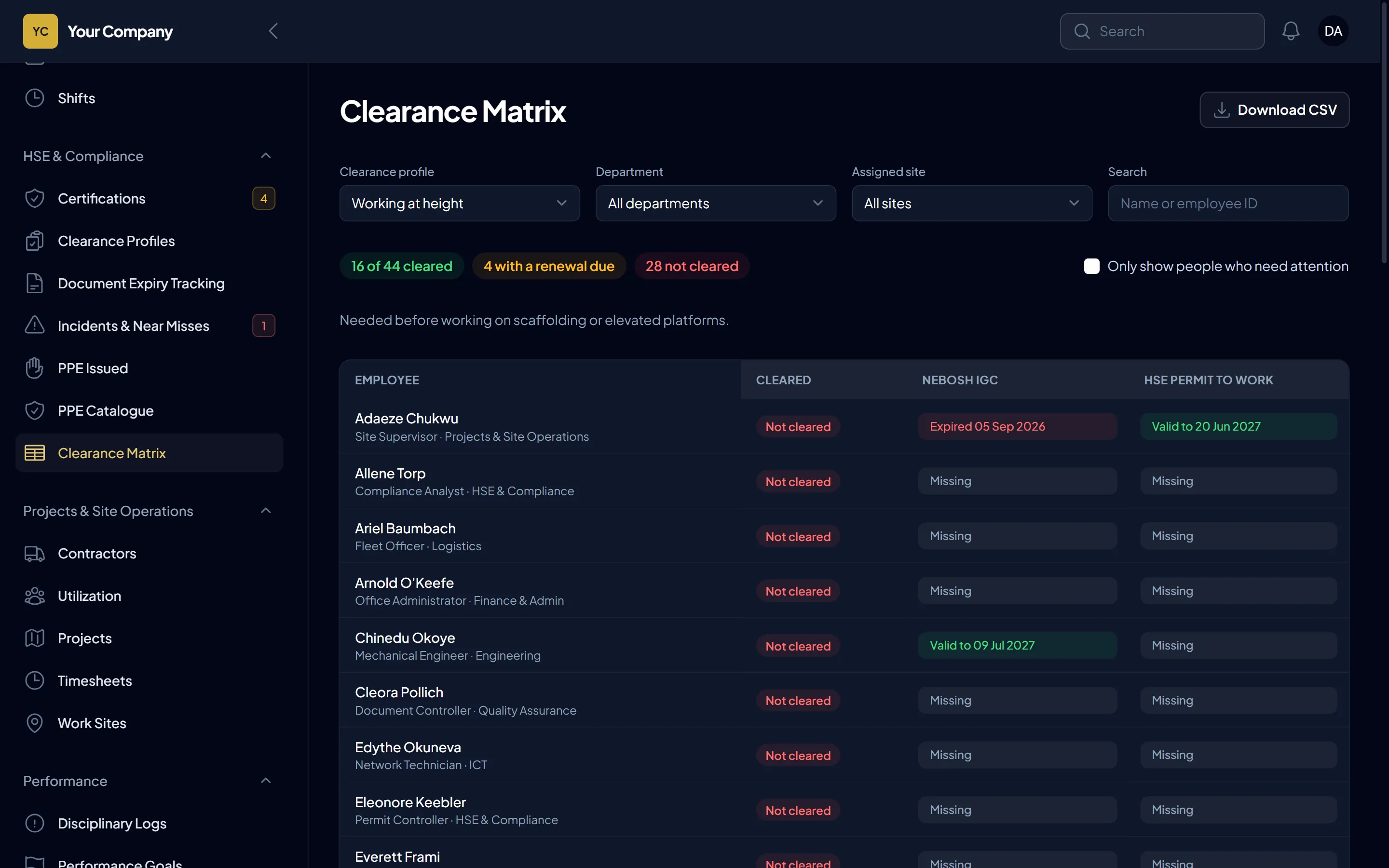The image size is (1389, 868).
Task: Click the Certifications shield icon
Action: coord(34,199)
